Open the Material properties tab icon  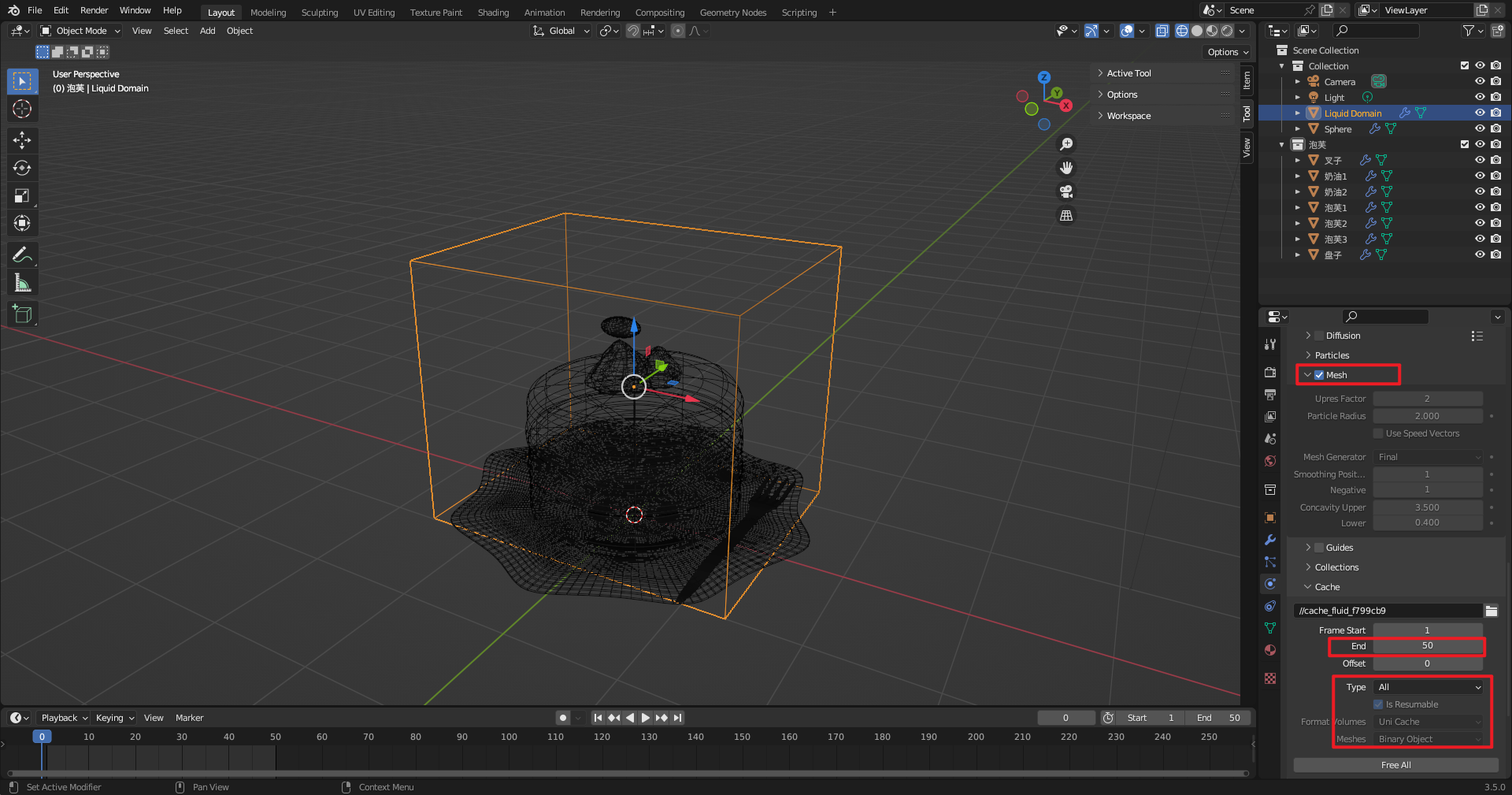click(1270, 650)
